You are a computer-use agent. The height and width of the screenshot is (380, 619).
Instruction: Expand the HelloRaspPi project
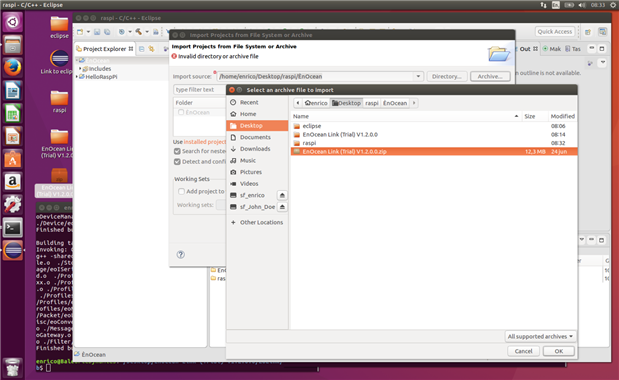coord(77,77)
